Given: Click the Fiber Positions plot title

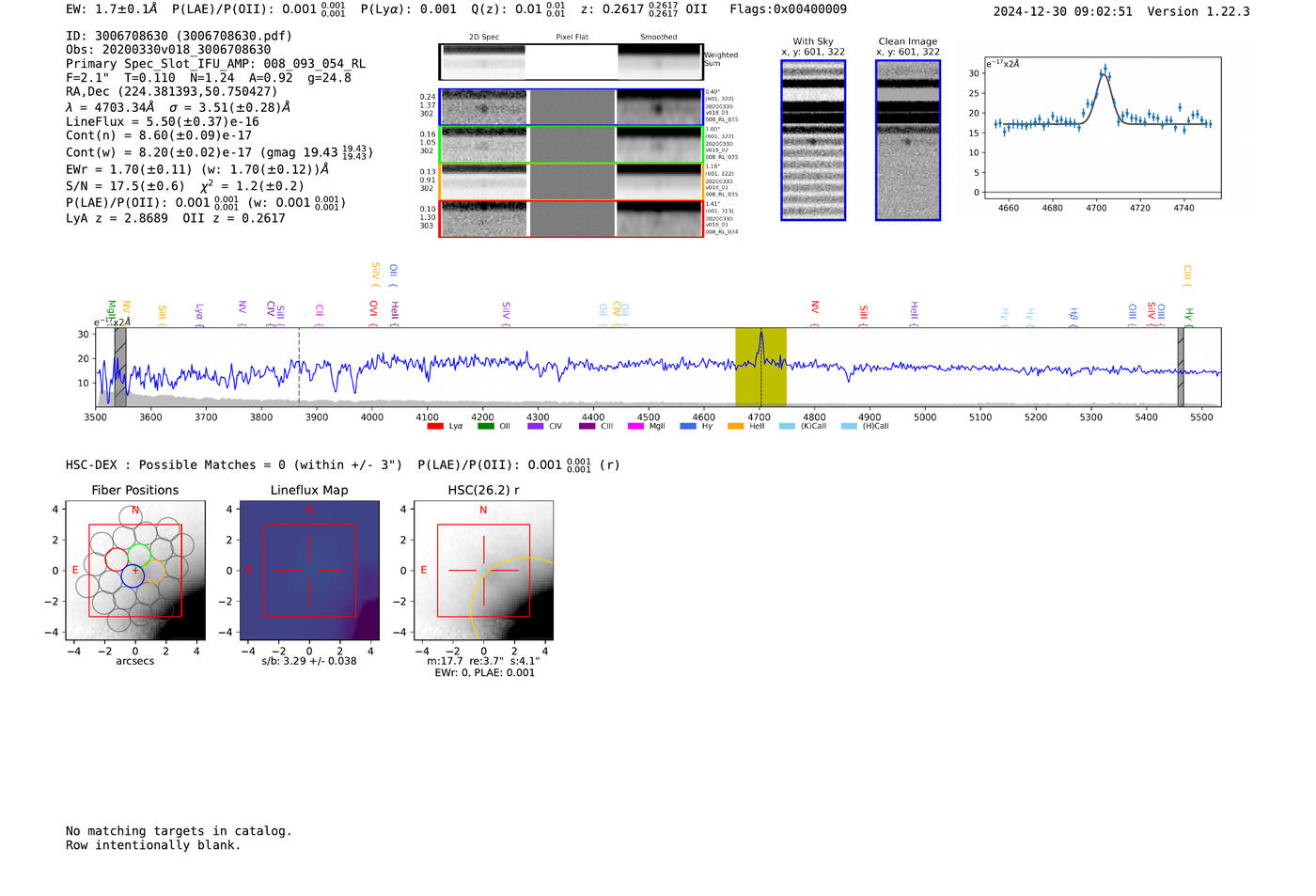Looking at the screenshot, I should [x=135, y=490].
